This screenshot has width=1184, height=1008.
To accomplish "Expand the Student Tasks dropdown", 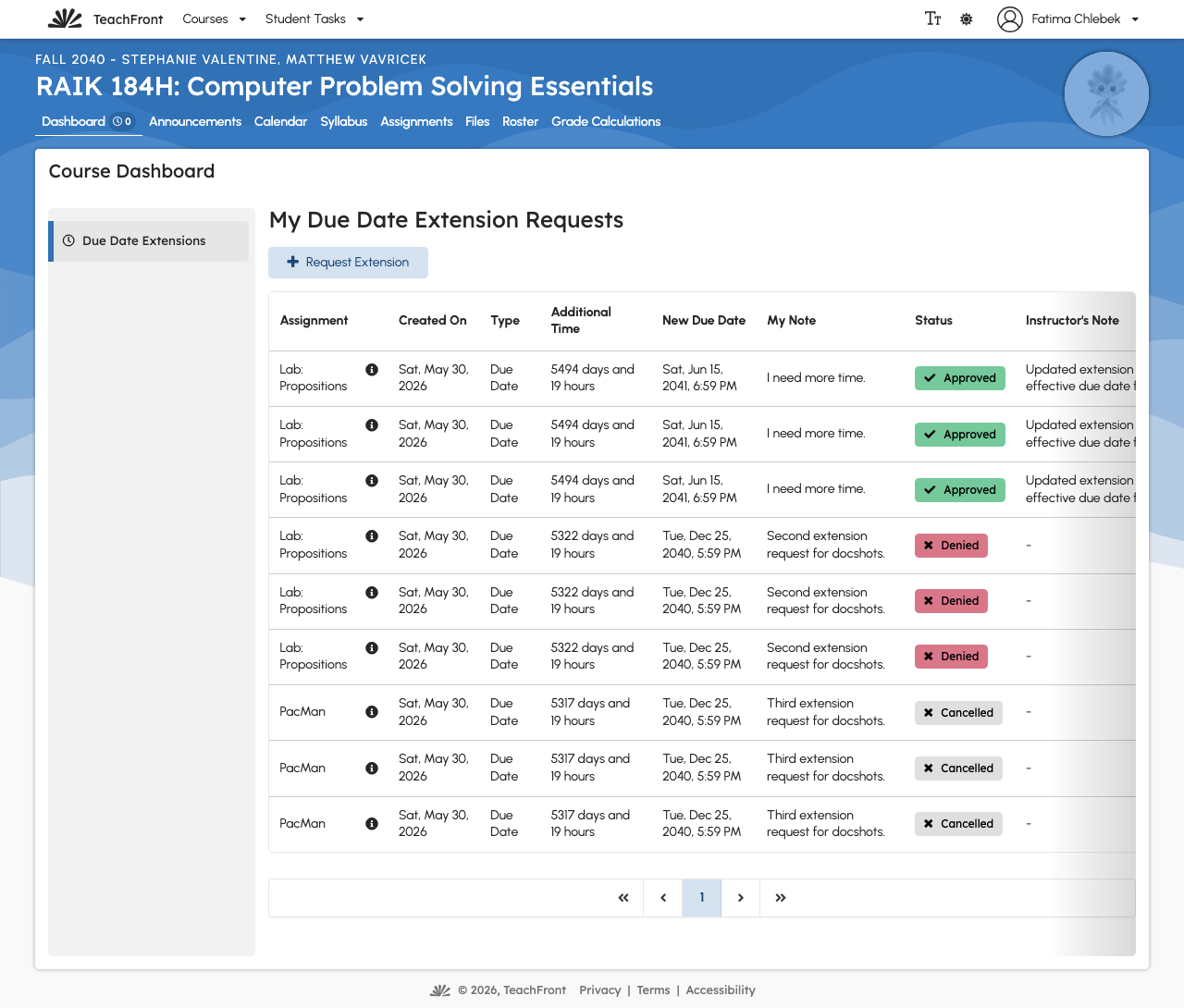I will tap(314, 18).
